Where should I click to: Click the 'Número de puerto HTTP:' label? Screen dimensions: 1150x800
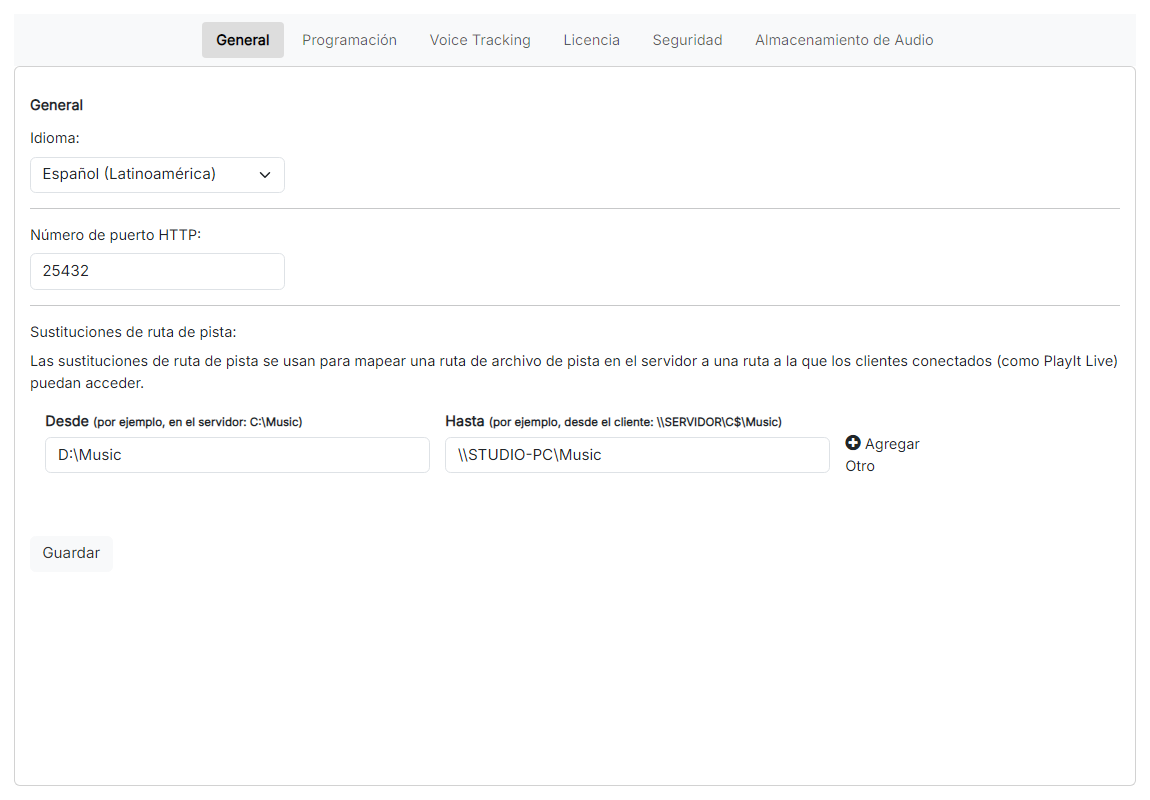[115, 235]
